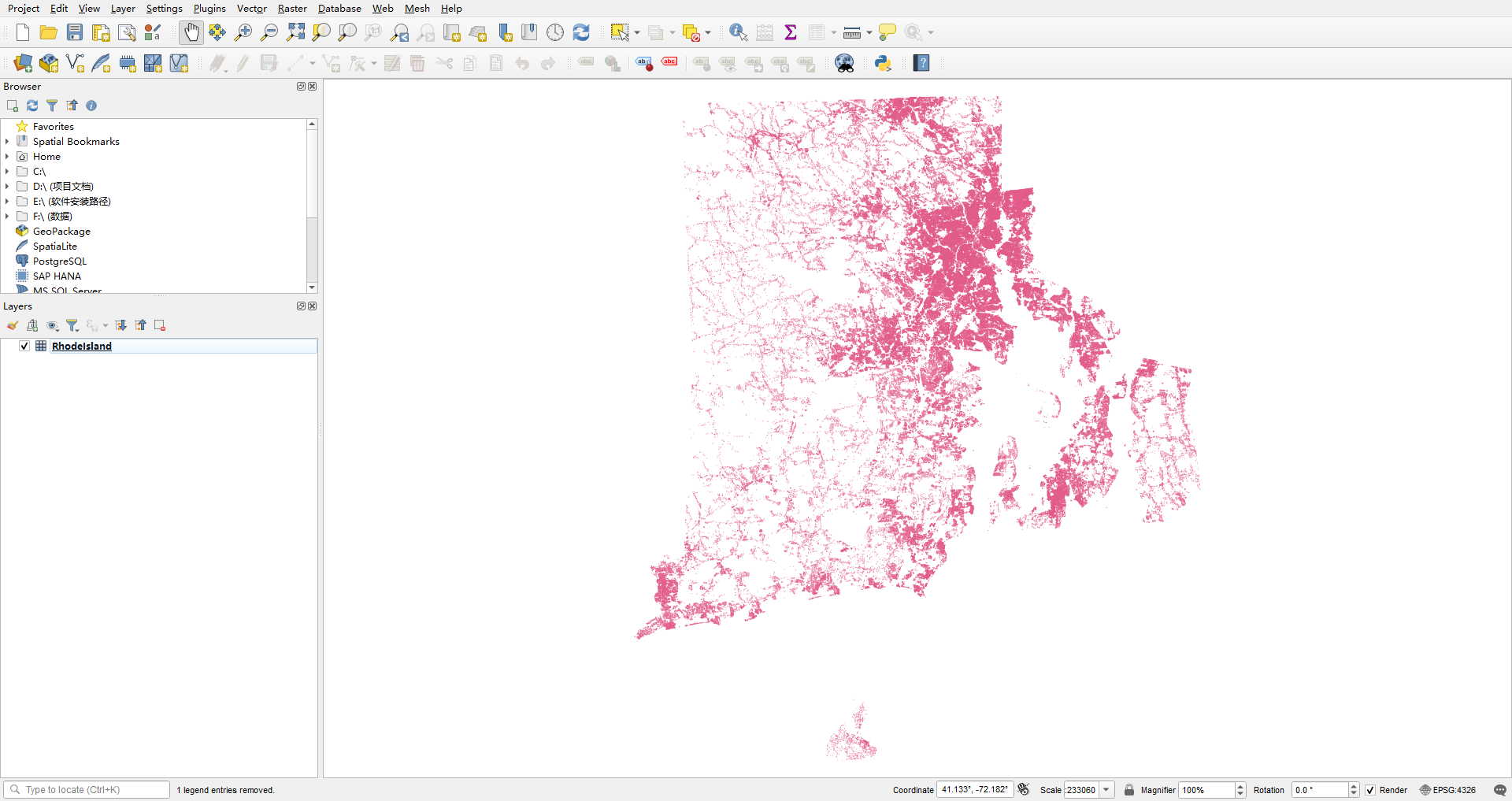Expand the F:\ drive tree item
This screenshot has width=1512, height=801.
pos(7,217)
